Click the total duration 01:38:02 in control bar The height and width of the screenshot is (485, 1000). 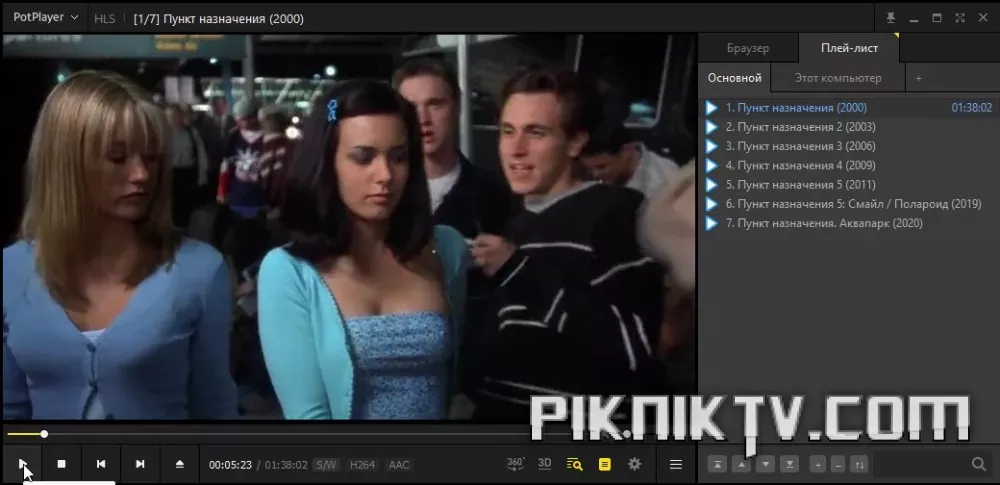tap(286, 465)
